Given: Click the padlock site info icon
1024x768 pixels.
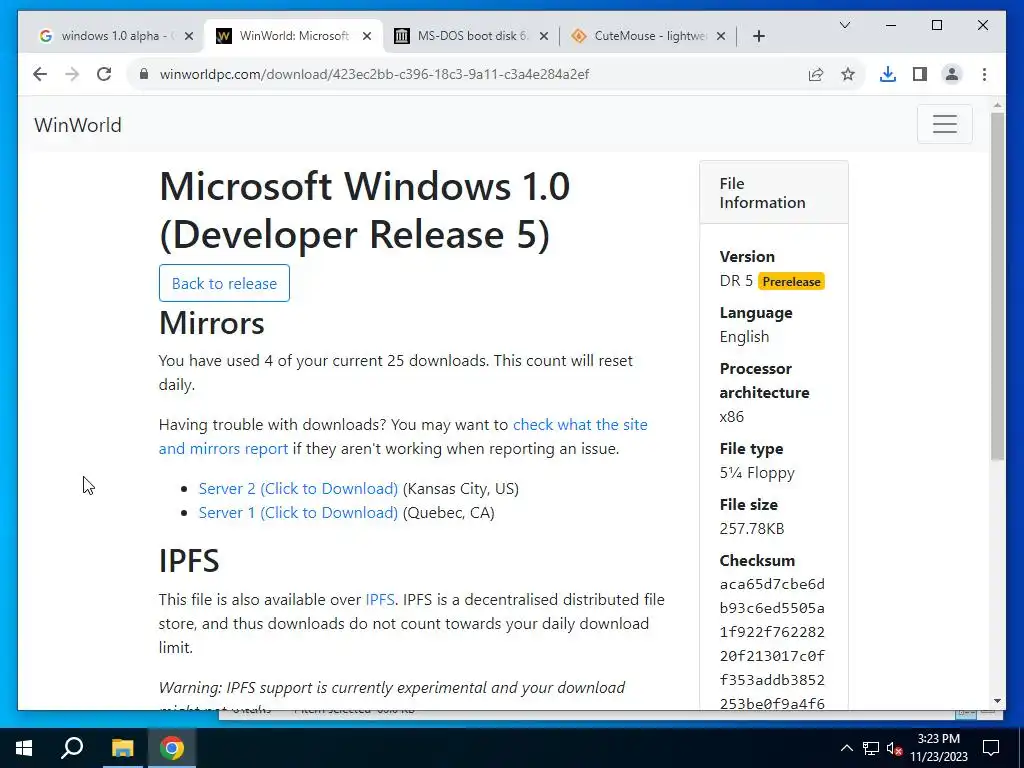Looking at the screenshot, I should point(144,74).
